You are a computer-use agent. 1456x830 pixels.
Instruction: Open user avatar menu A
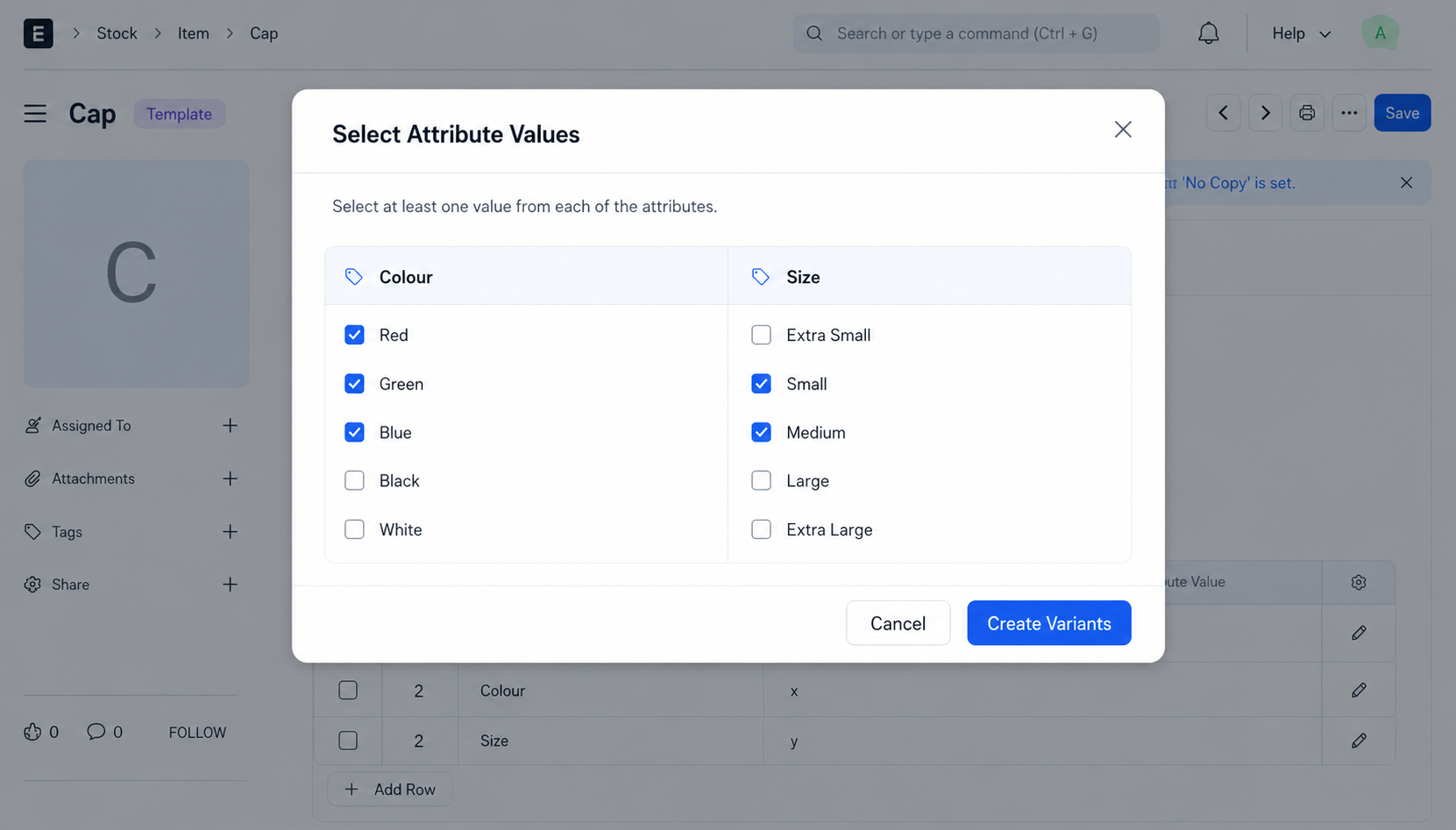1380,33
